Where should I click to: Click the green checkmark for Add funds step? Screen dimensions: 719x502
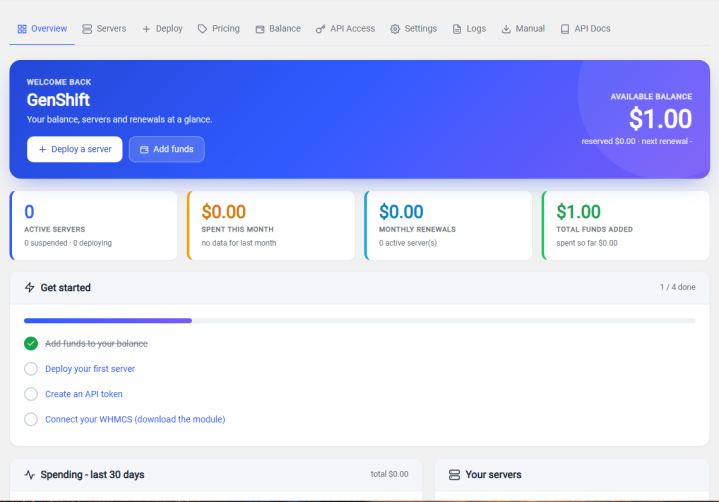click(31, 343)
